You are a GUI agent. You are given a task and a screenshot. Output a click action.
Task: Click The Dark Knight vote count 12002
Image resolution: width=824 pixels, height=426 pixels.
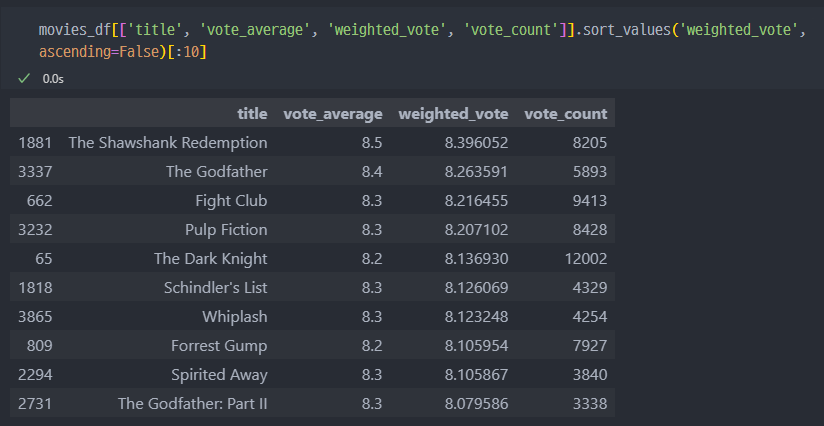(586, 258)
